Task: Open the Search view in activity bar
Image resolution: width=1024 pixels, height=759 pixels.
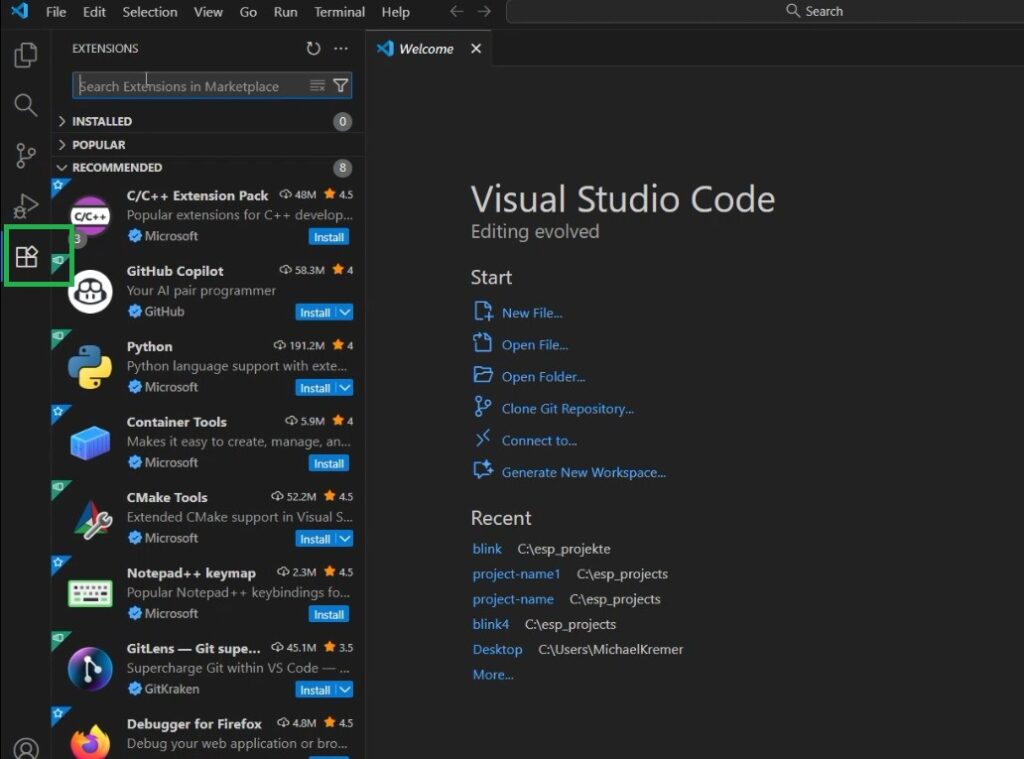Action: click(25, 105)
